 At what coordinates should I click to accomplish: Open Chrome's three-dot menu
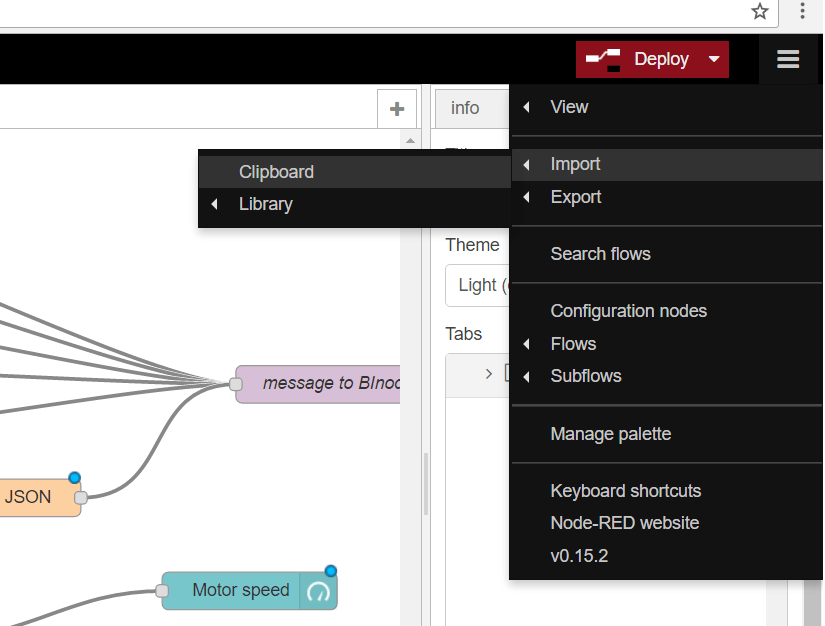[803, 12]
